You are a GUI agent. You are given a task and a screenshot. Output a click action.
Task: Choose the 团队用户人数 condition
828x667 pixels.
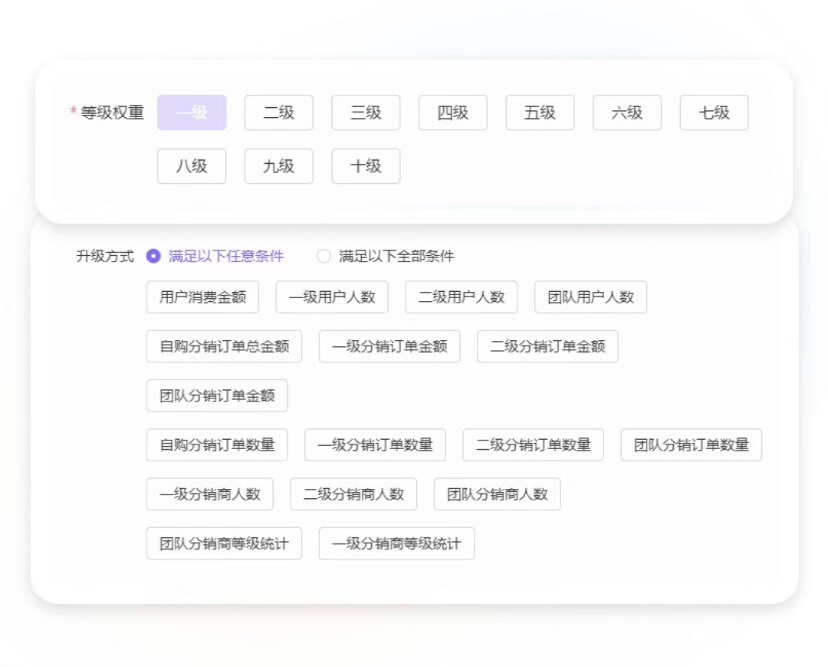591,297
